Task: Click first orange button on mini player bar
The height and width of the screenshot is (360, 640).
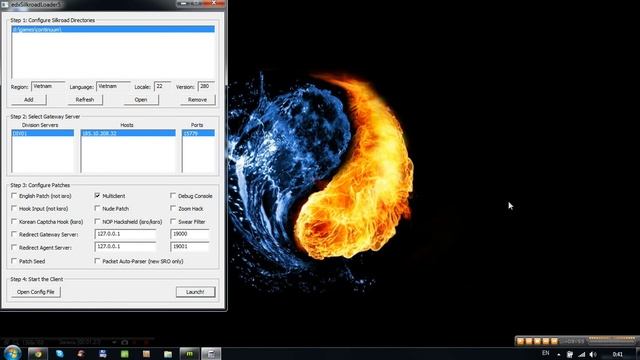Action: [520, 341]
